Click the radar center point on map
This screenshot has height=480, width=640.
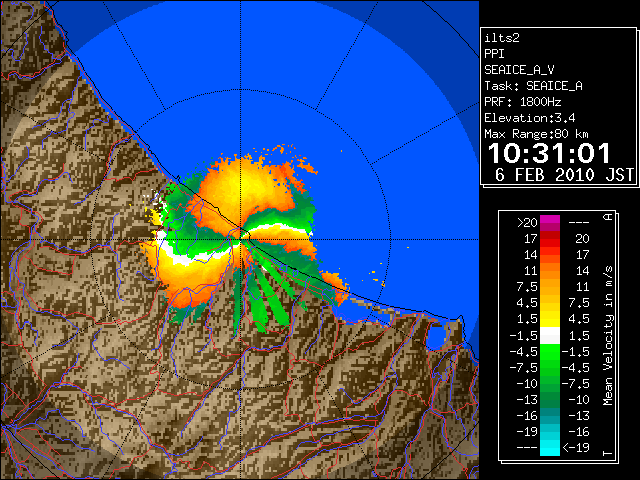pyautogui.click(x=241, y=239)
